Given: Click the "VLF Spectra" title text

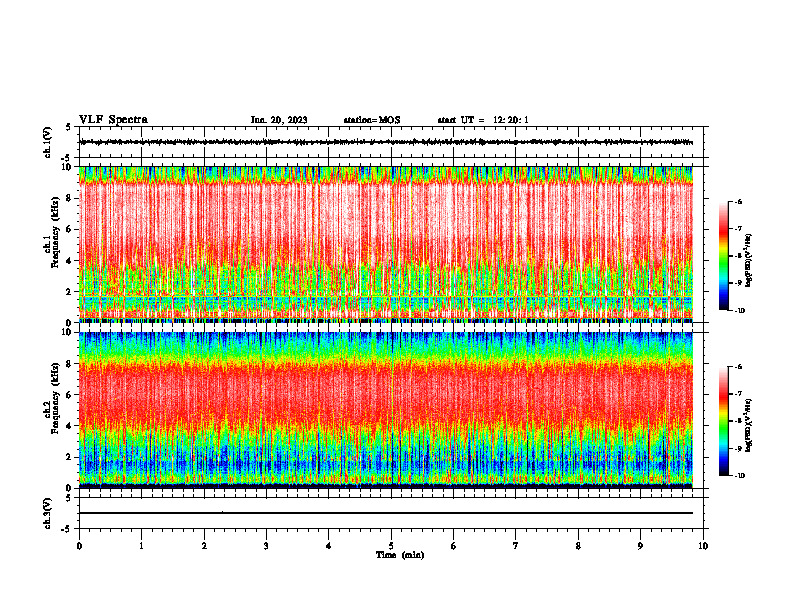Looking at the screenshot, I should (113, 120).
